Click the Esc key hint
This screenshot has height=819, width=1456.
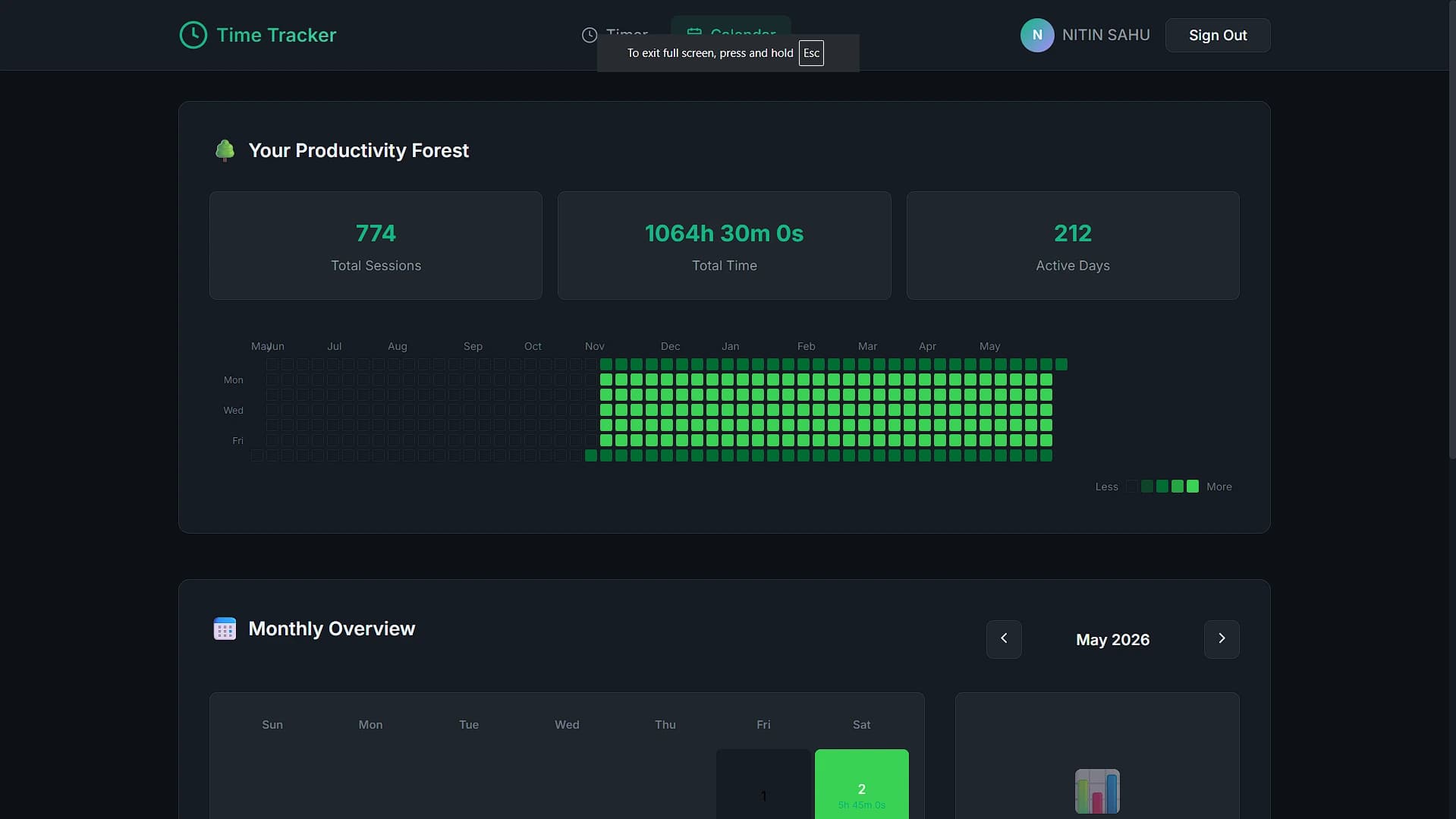tap(811, 53)
